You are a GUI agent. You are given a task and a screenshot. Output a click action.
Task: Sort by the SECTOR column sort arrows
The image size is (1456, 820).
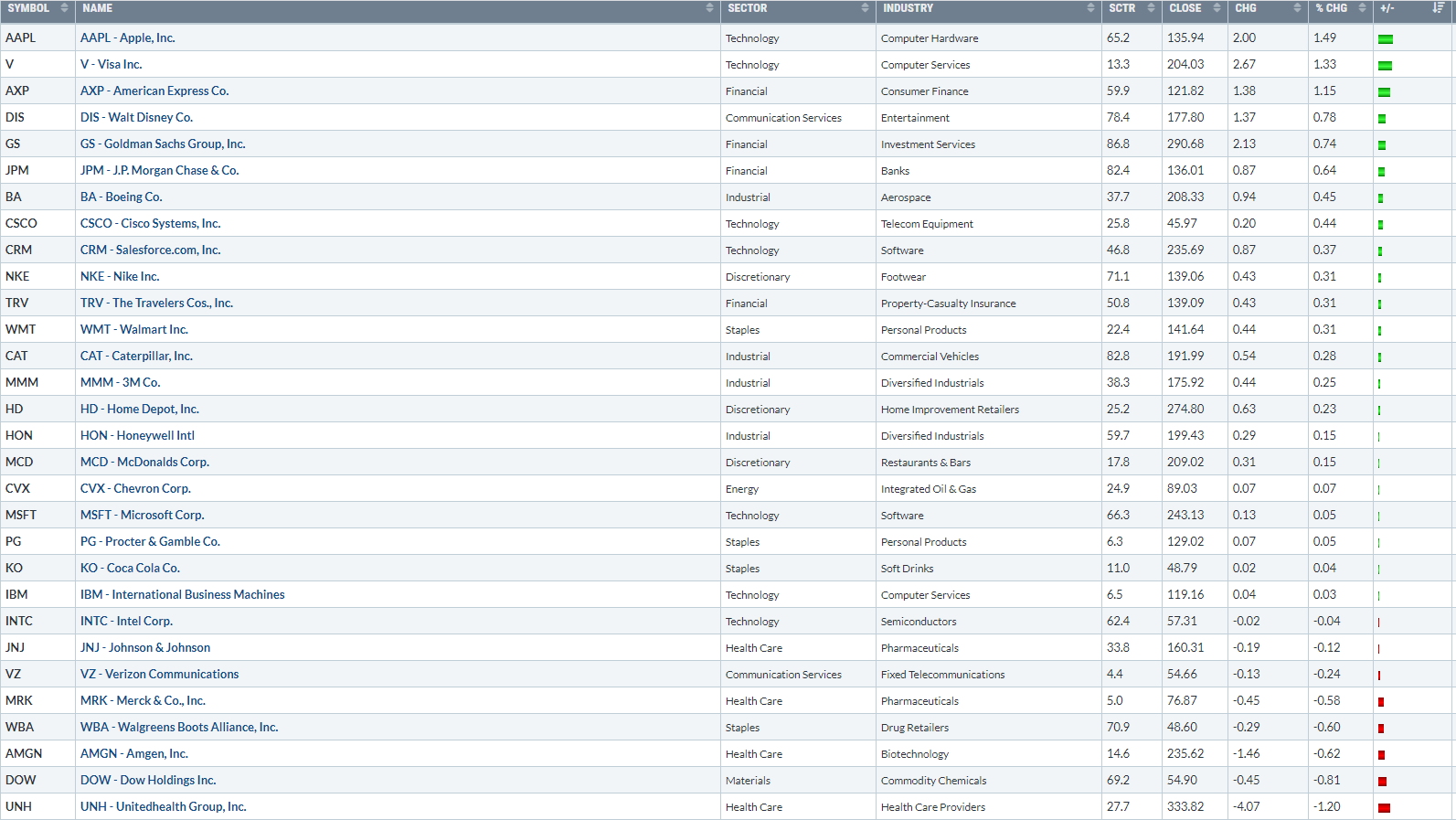point(865,8)
